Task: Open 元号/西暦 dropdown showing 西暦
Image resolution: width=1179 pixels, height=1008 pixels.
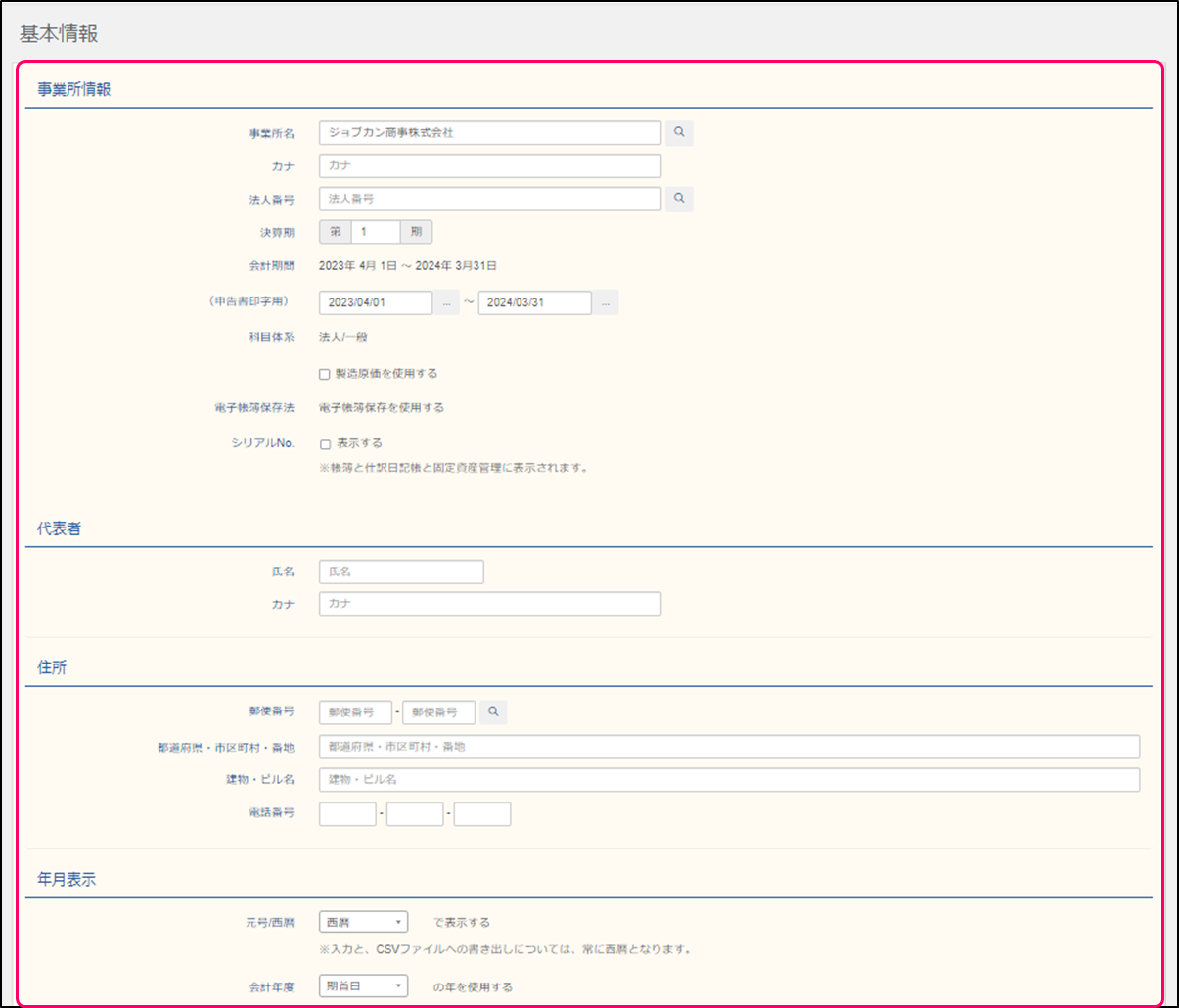Action: click(x=363, y=922)
